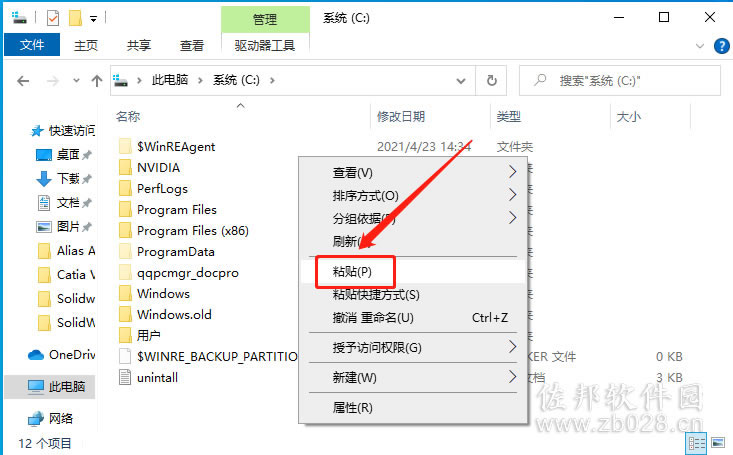Select the Windows folder icon
Viewport: 733px width, 455px height.
pyautogui.click(x=125, y=294)
